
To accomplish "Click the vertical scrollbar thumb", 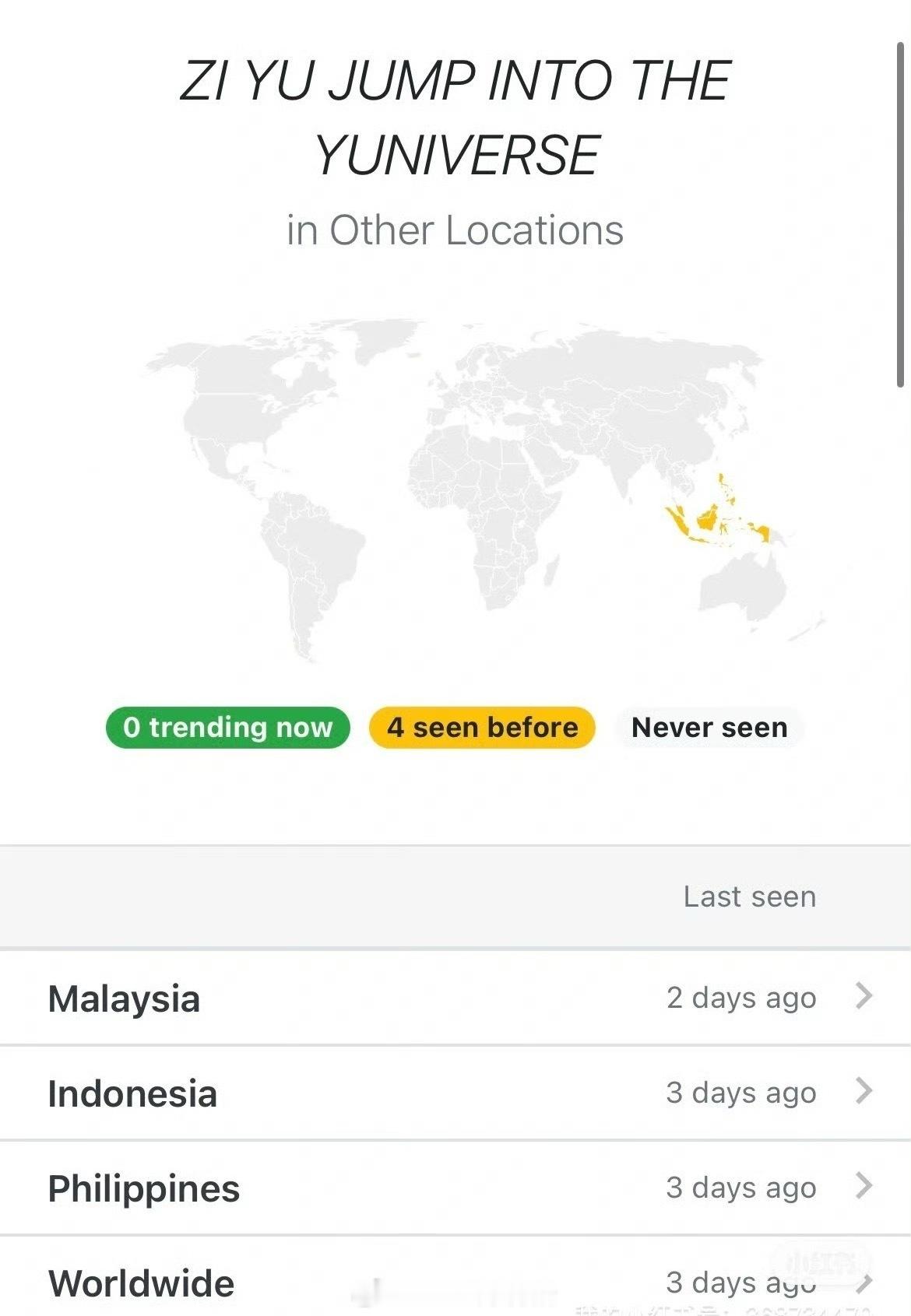I will tap(901, 214).
